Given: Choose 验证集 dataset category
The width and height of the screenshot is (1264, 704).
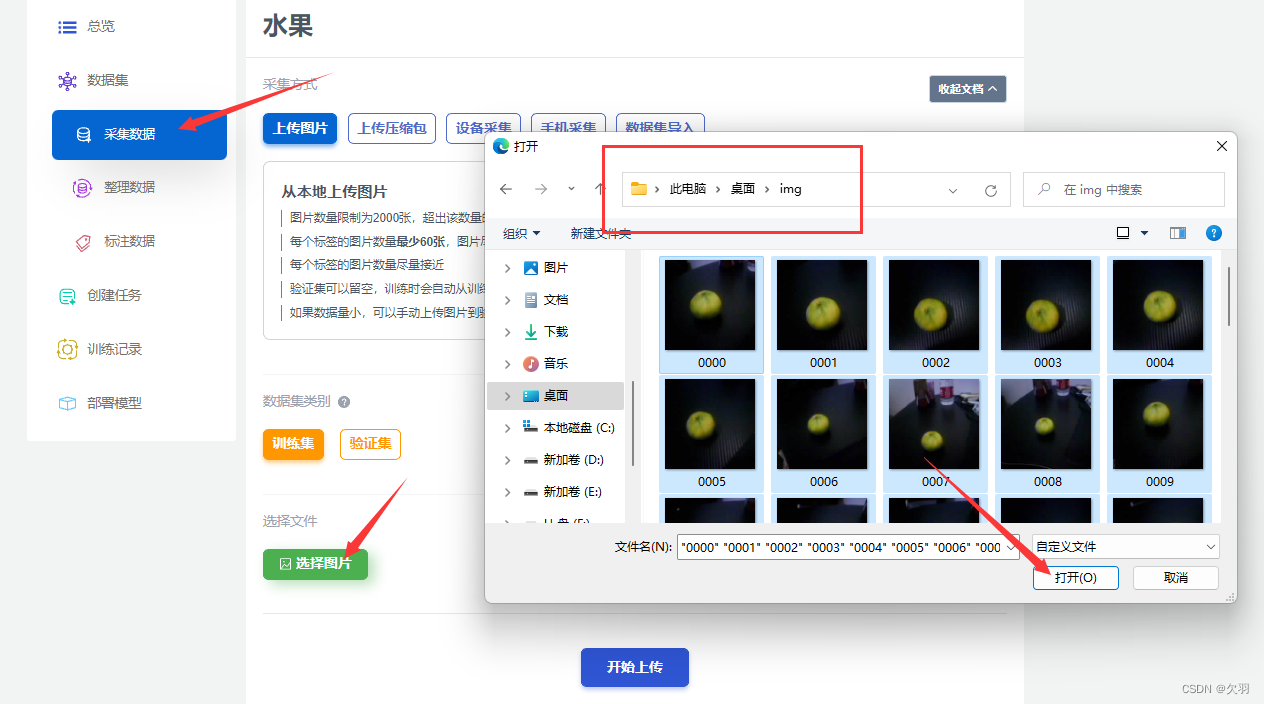Looking at the screenshot, I should pyautogui.click(x=370, y=443).
